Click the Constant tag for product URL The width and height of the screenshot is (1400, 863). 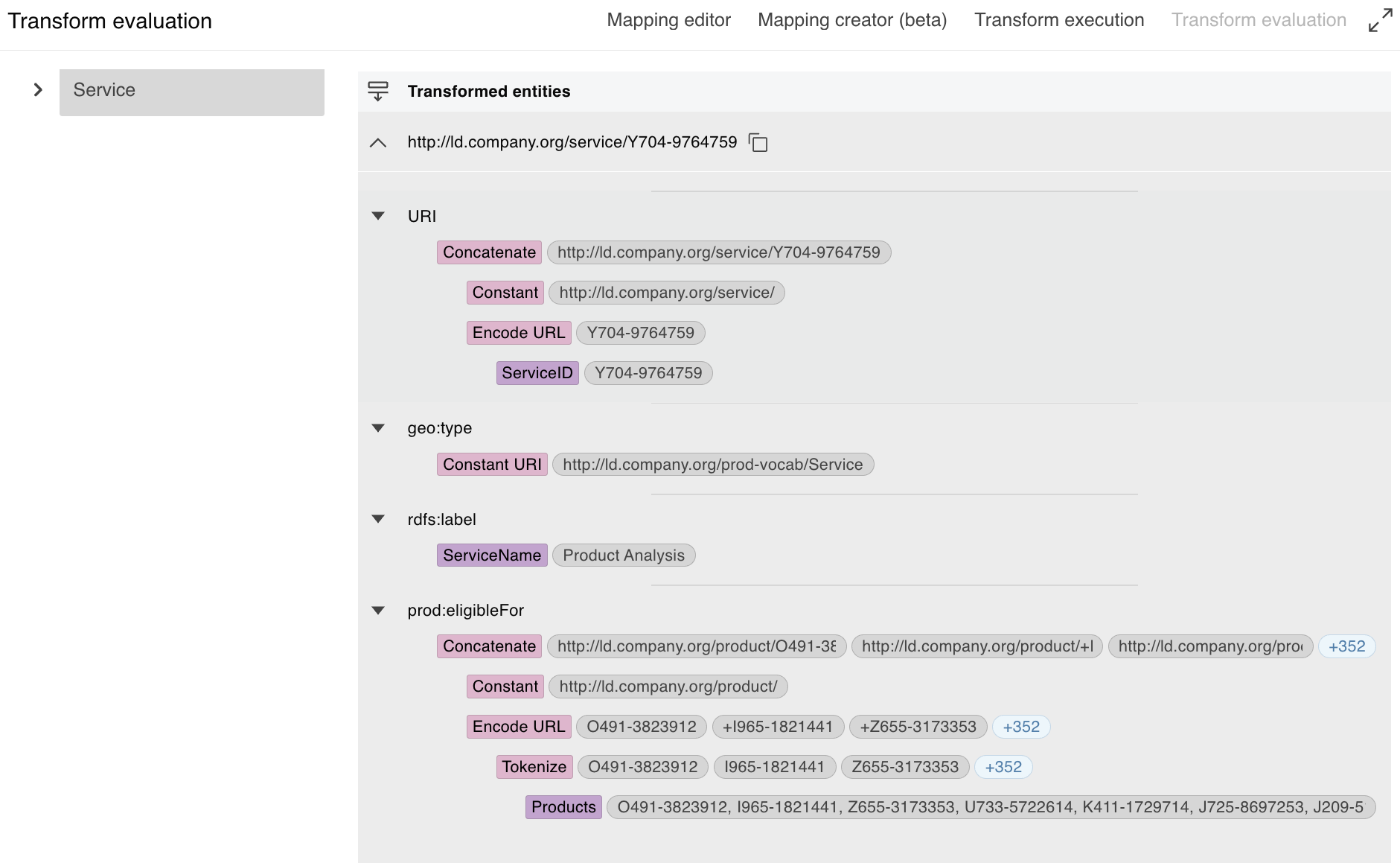pyautogui.click(x=505, y=687)
